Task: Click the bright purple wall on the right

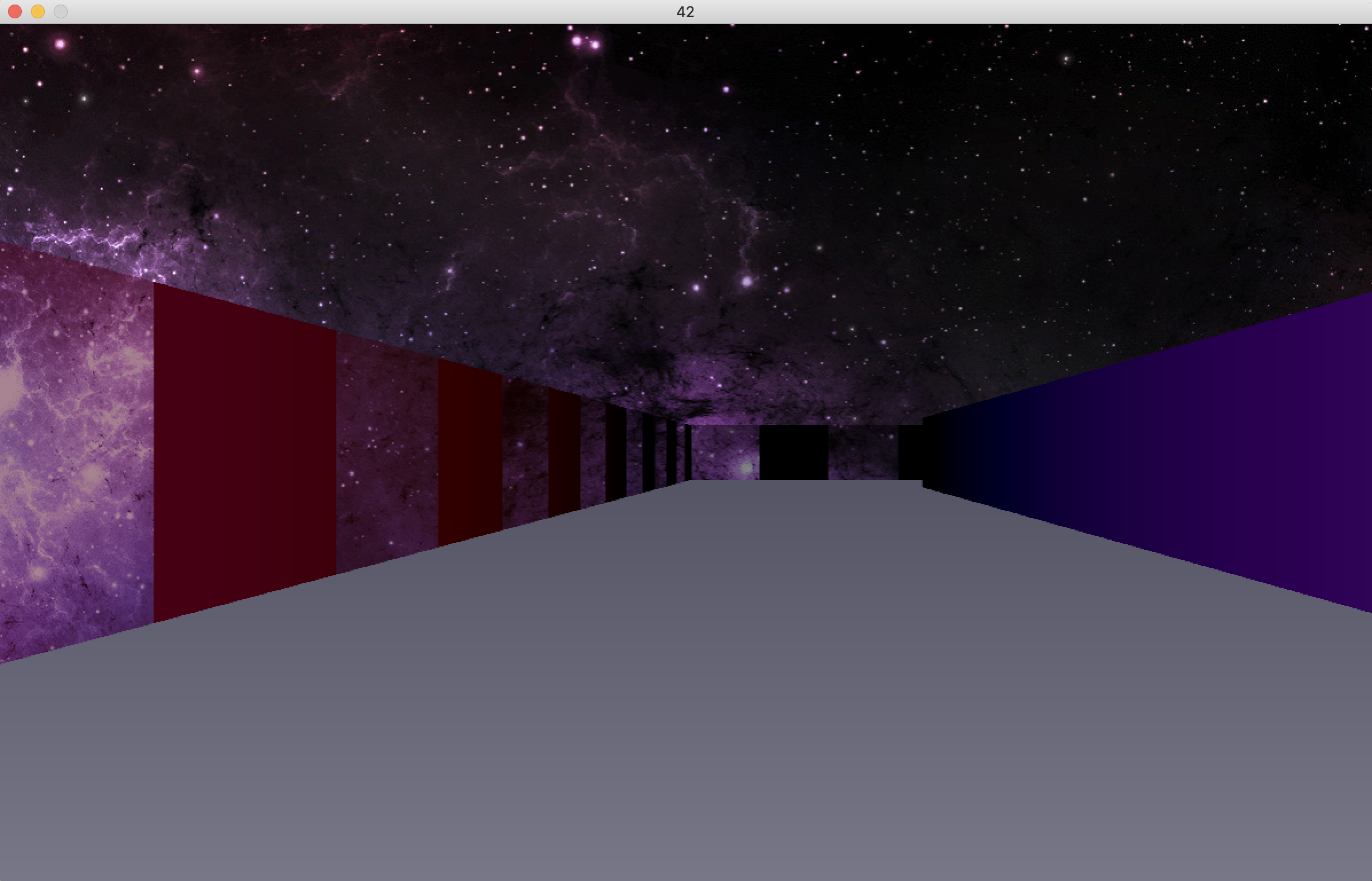Action: click(1318, 453)
